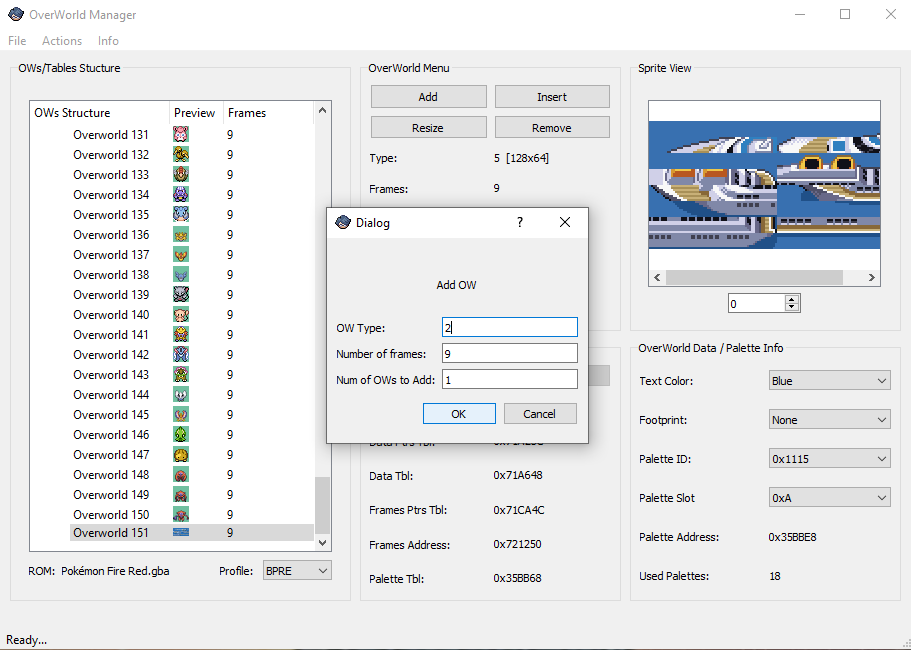Open the Profile BPRE dropdown

click(296, 570)
